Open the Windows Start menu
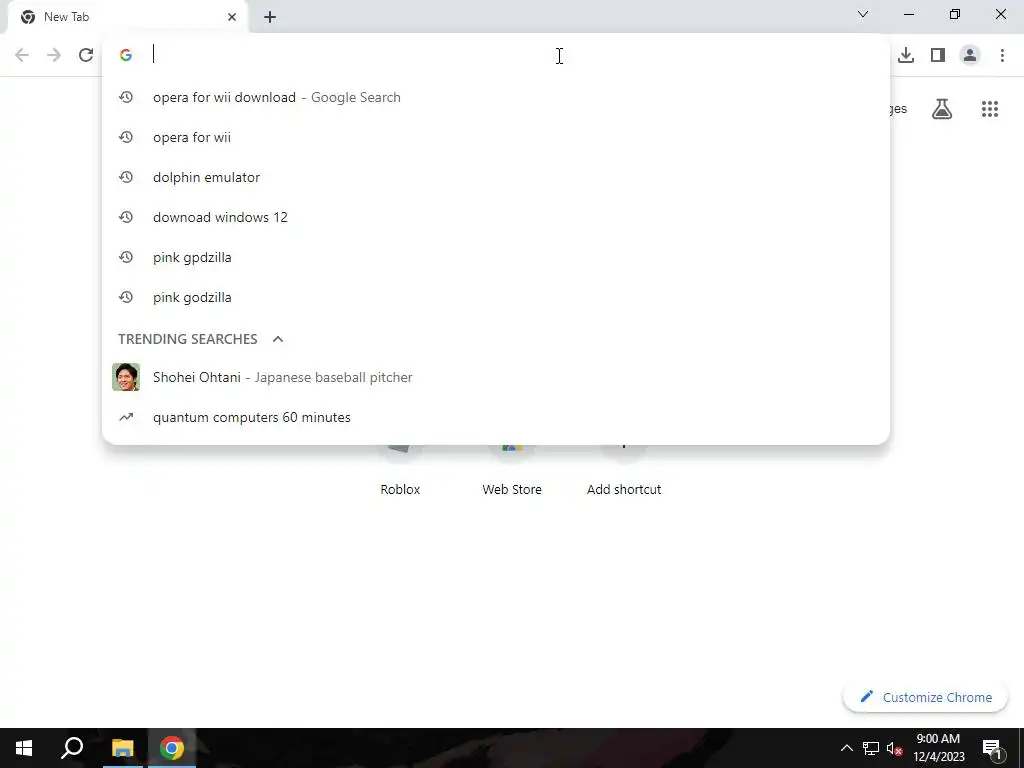This screenshot has width=1024, height=768. point(24,748)
